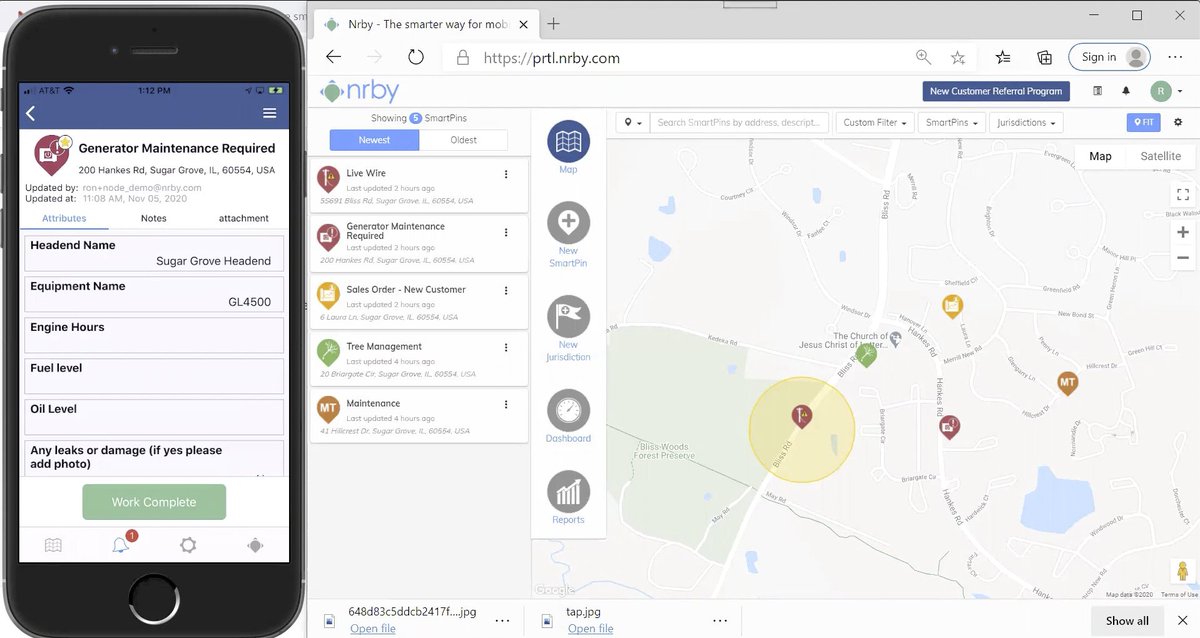The image size is (1200, 638).
Task: Select phone Notes tab
Action: [154, 218]
